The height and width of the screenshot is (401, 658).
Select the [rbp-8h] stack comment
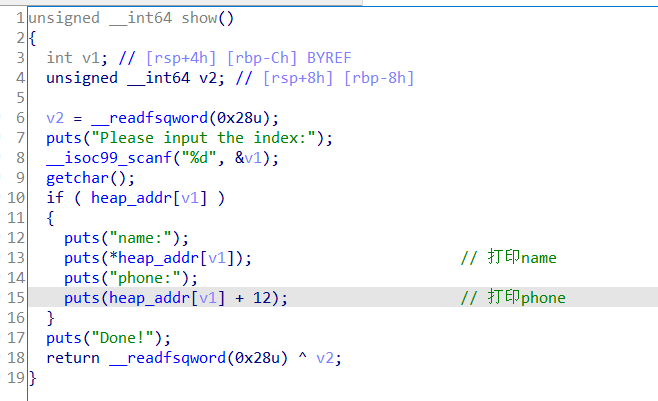click(x=379, y=78)
